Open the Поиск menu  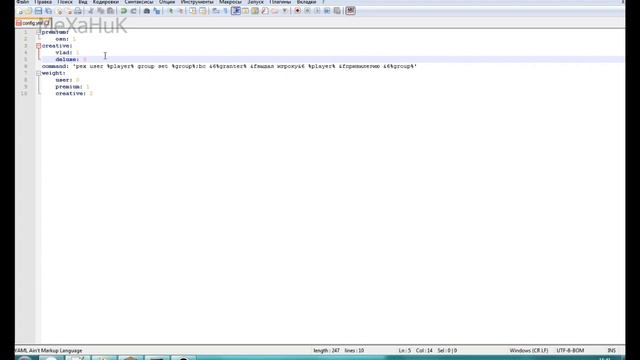point(65,2)
